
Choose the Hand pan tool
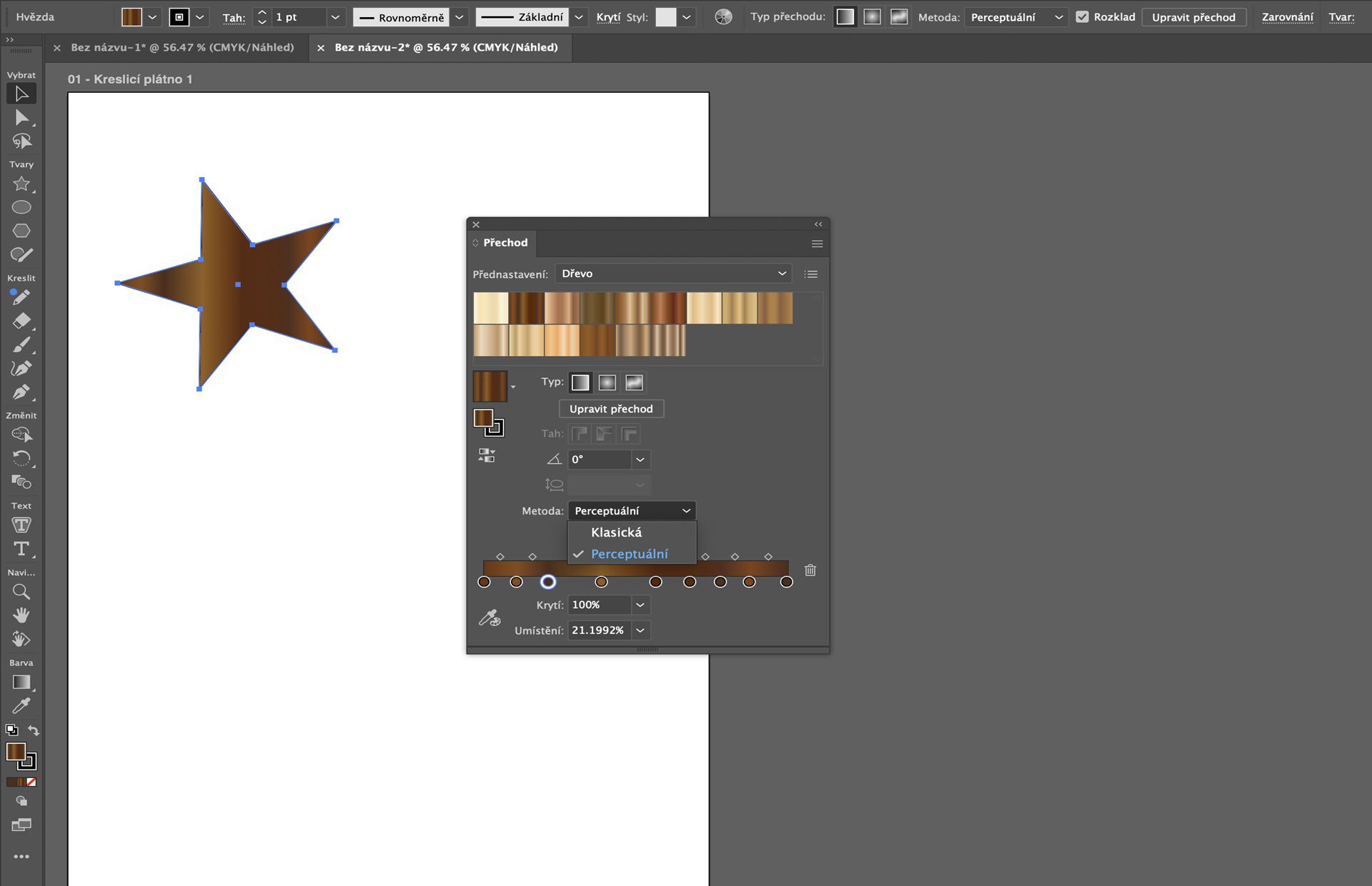pyautogui.click(x=21, y=615)
